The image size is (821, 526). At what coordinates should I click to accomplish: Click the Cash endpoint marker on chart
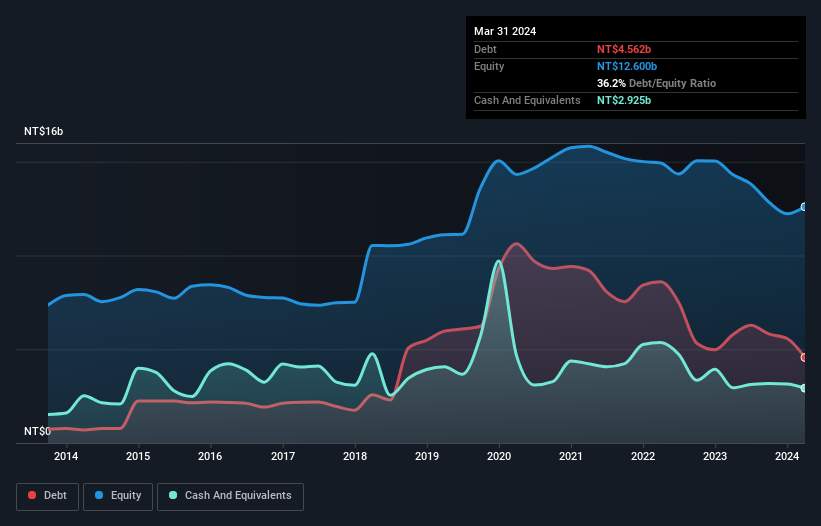[804, 388]
